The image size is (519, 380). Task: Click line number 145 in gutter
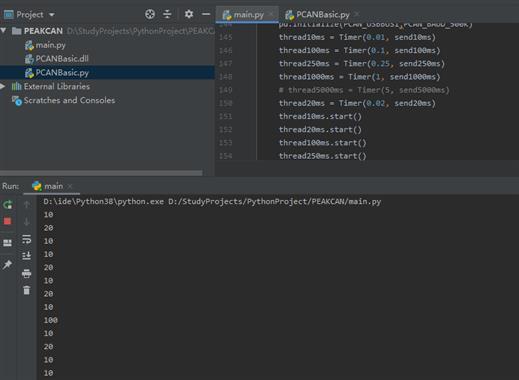pos(226,37)
